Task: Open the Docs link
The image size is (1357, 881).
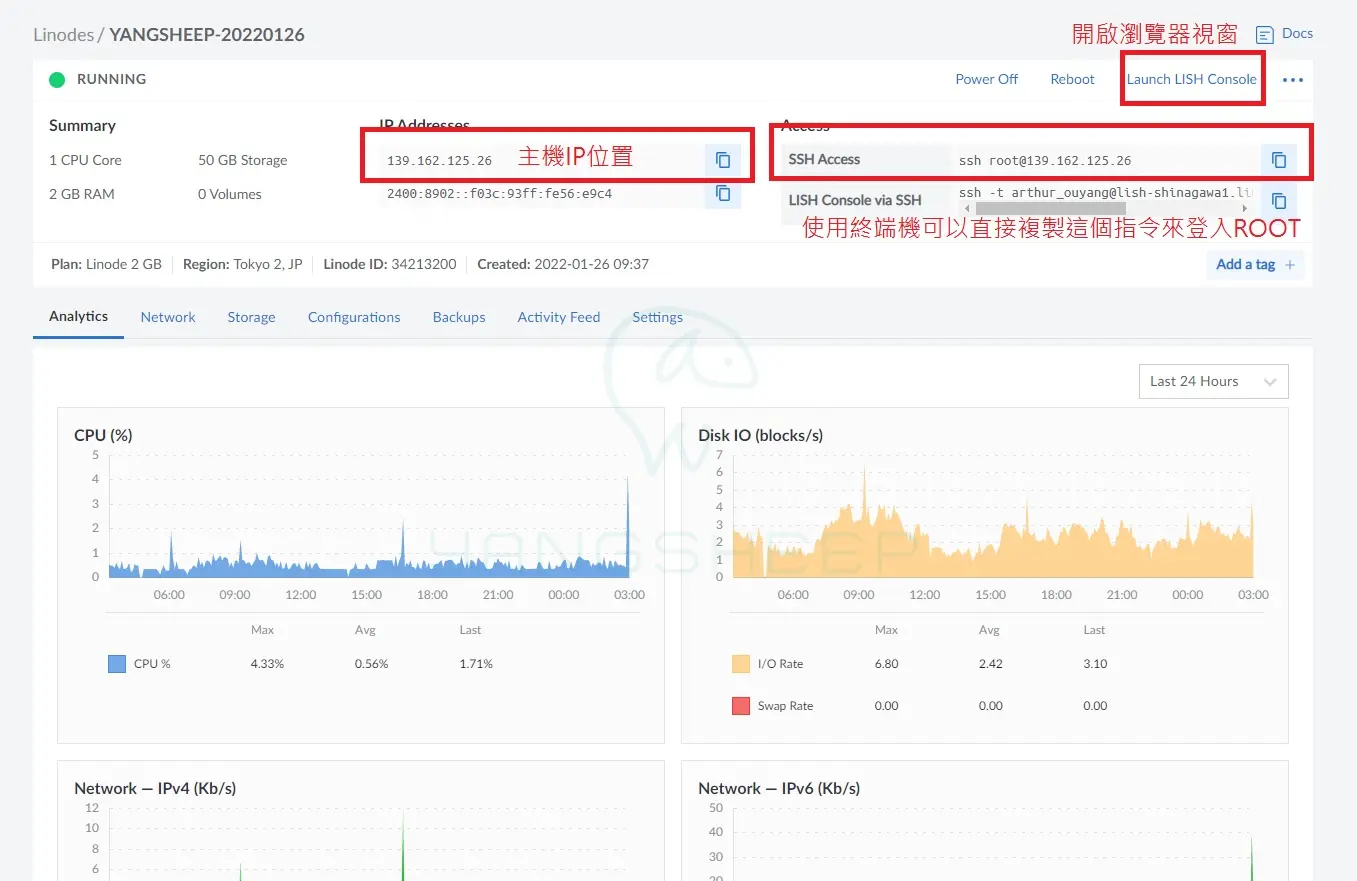Action: pos(1297,34)
